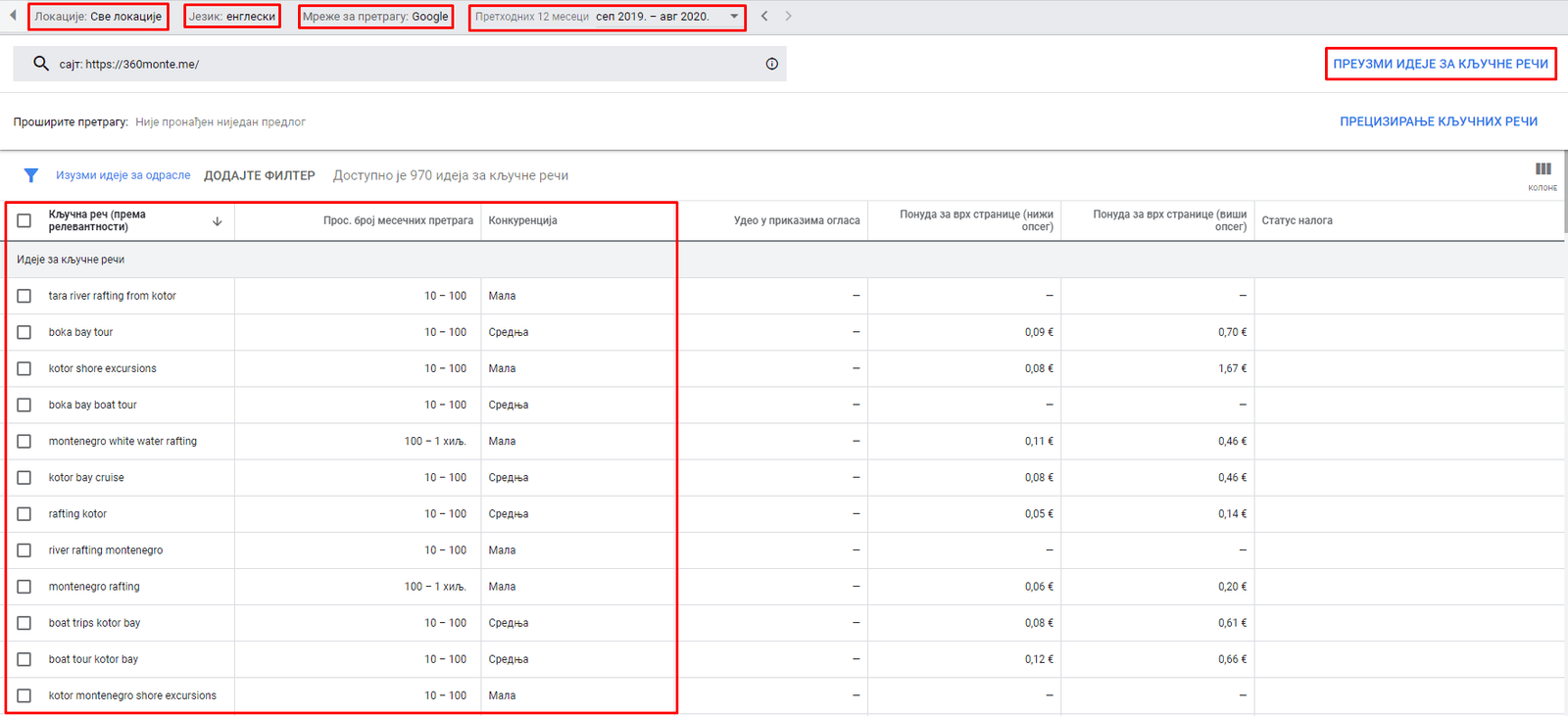Image resolution: width=1568 pixels, height=716 pixels.
Task: Go to next date period arrow
Action: coord(788,16)
